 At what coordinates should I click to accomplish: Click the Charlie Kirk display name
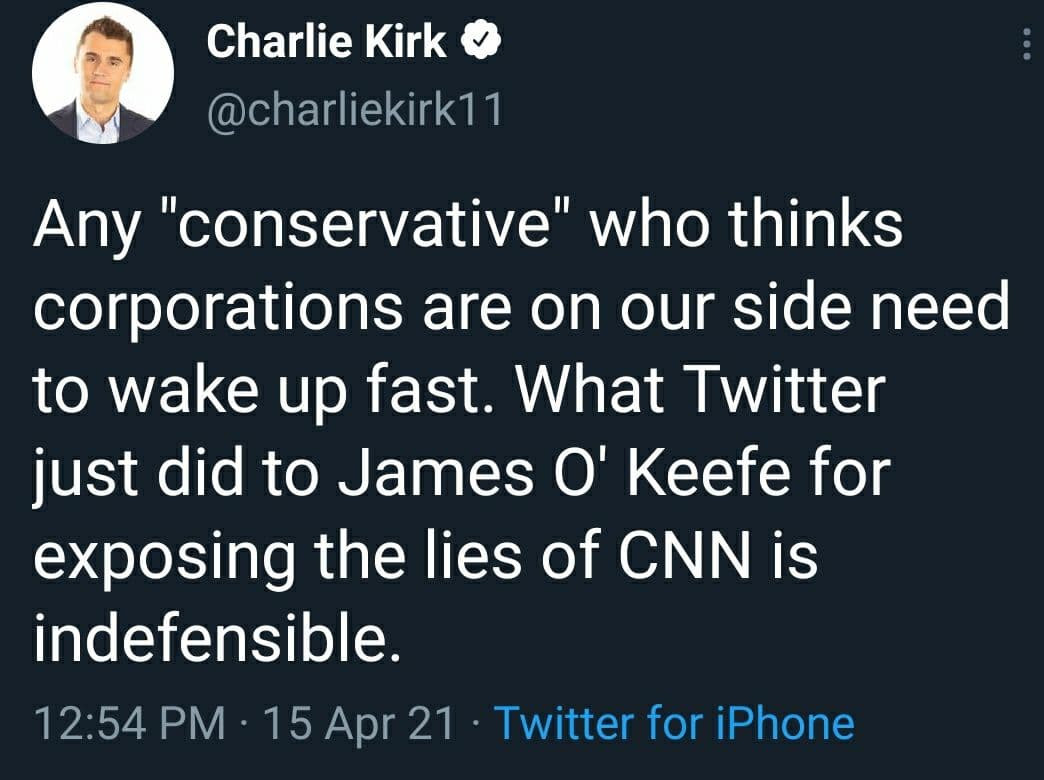326,42
